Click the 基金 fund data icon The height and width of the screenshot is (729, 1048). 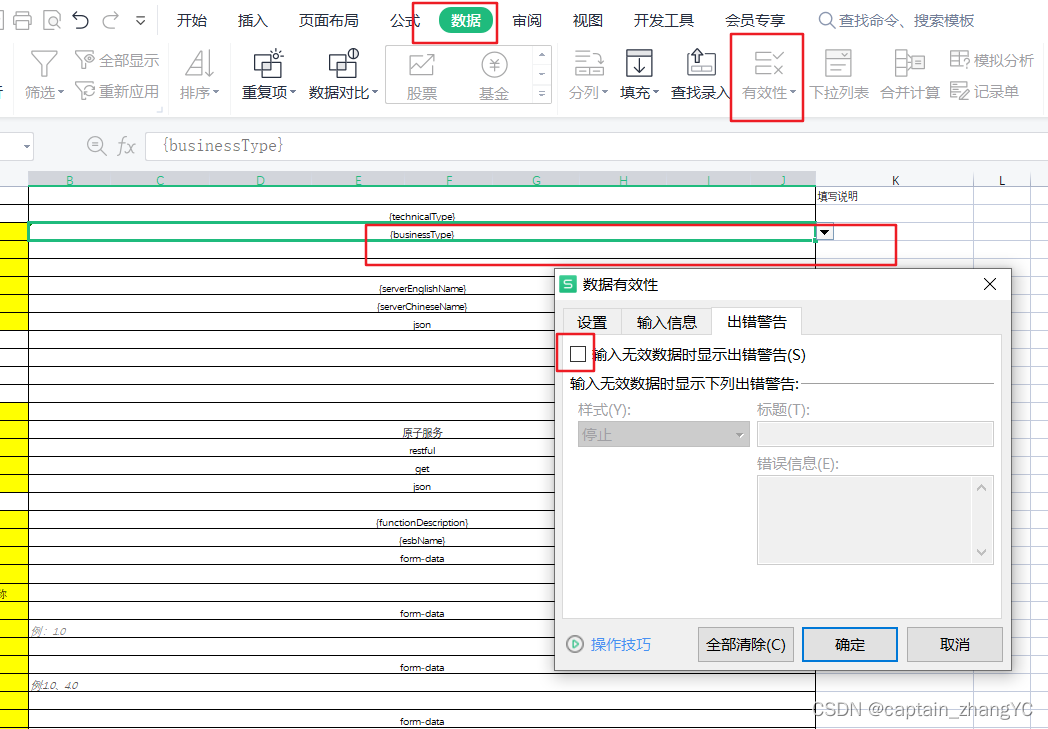(494, 75)
